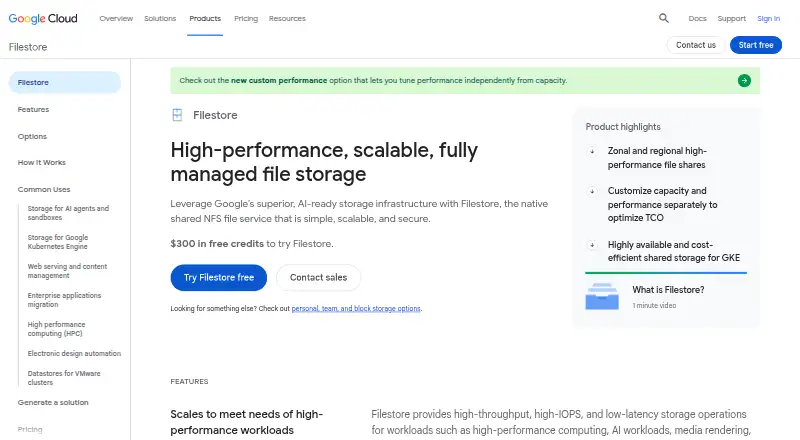The width and height of the screenshot is (800, 440).
Task: Click Highly available and cost-efficient shared storage highlight
Action: [x=673, y=251]
